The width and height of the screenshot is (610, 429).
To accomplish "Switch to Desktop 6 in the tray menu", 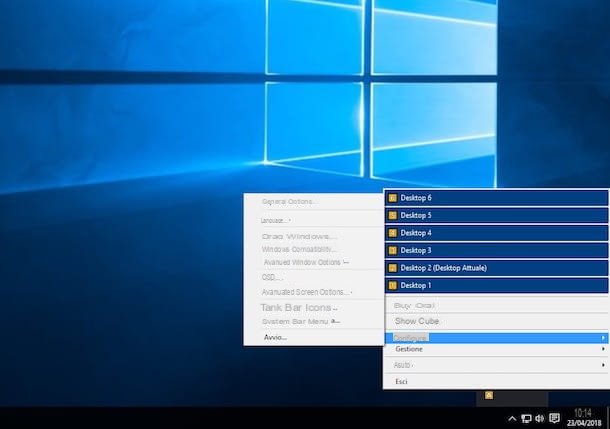I will pyautogui.click(x=496, y=198).
